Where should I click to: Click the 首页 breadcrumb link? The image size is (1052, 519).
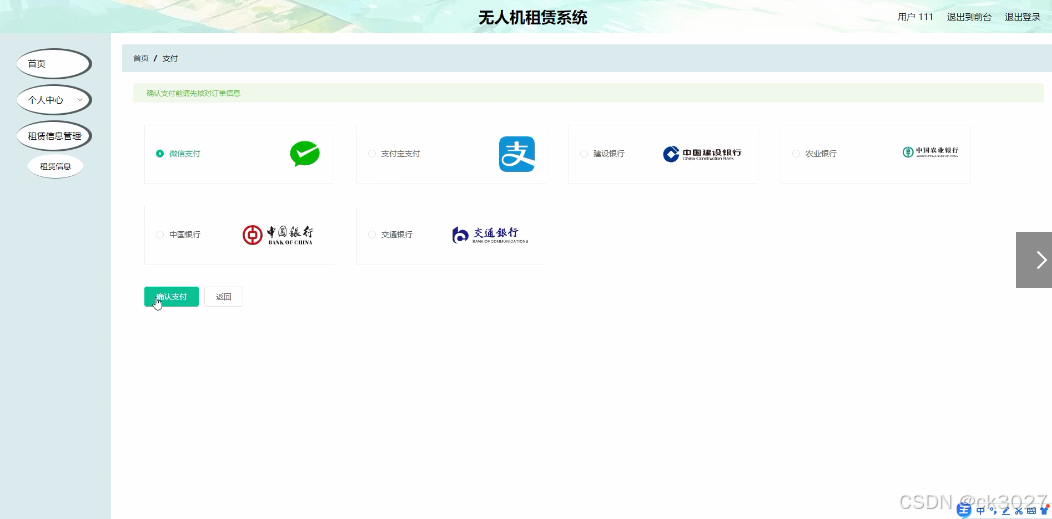[141, 58]
